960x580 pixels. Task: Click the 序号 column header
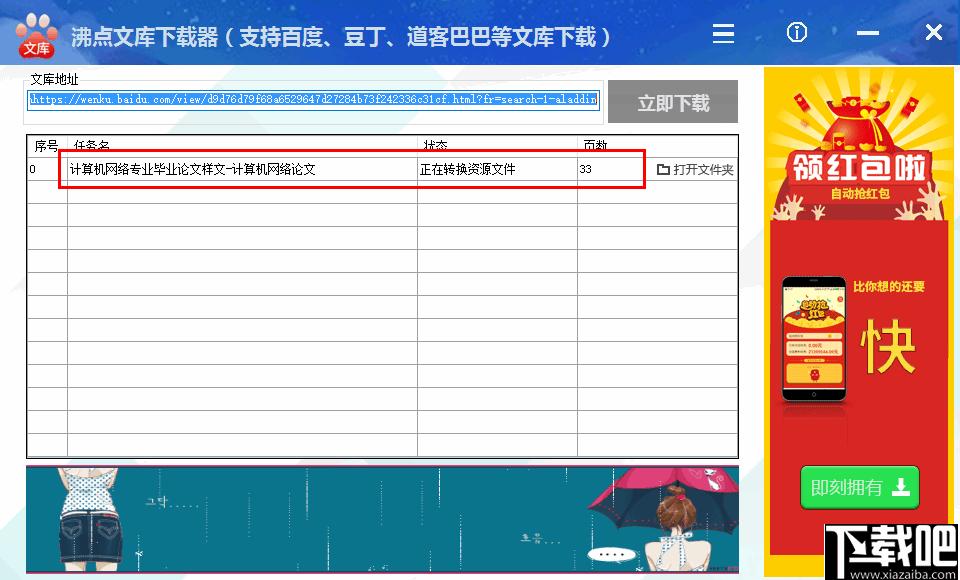pos(47,146)
